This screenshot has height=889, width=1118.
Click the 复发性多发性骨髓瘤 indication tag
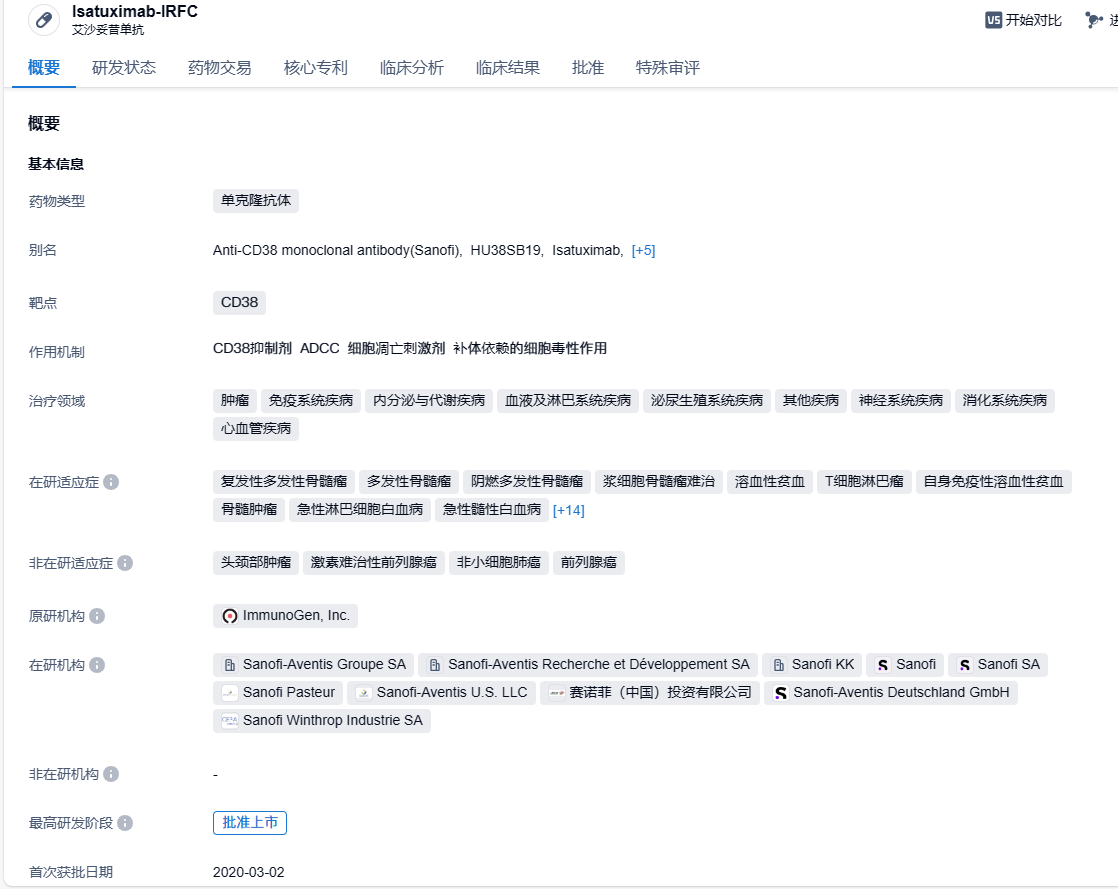284,482
